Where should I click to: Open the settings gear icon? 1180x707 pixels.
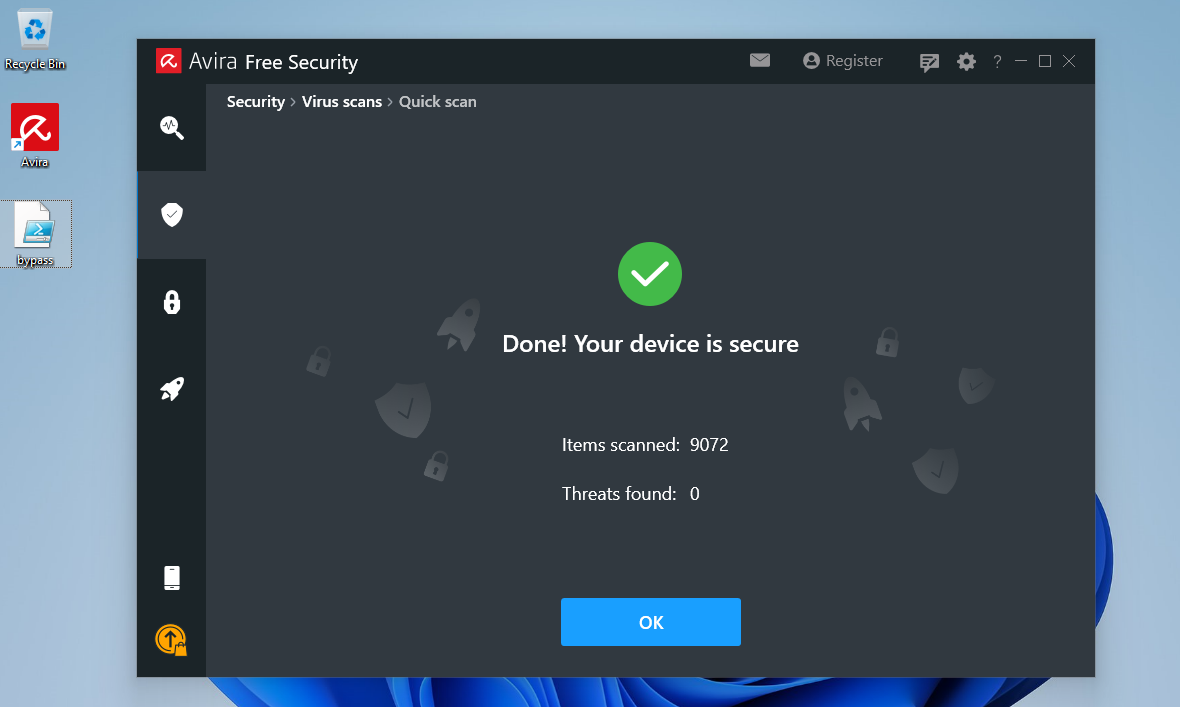point(966,62)
